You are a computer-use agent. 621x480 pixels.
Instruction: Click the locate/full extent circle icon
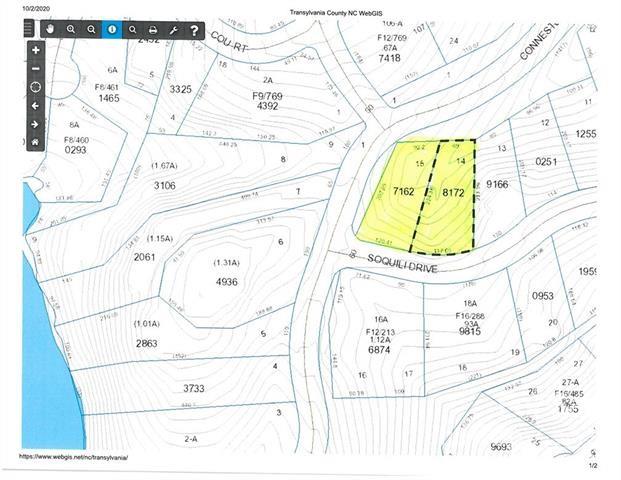click(x=36, y=87)
